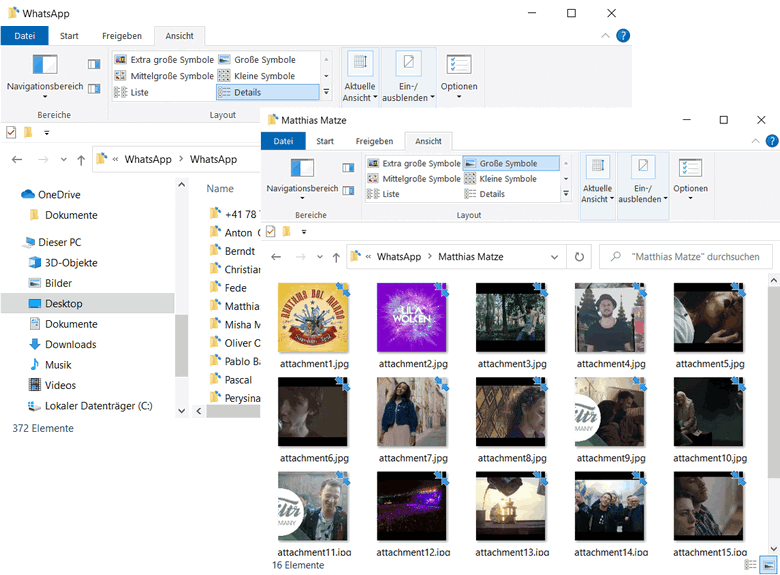Open Navigationsbereich in the Matthias Matze window
Viewport: 780px width, 575px height.
click(x=302, y=179)
